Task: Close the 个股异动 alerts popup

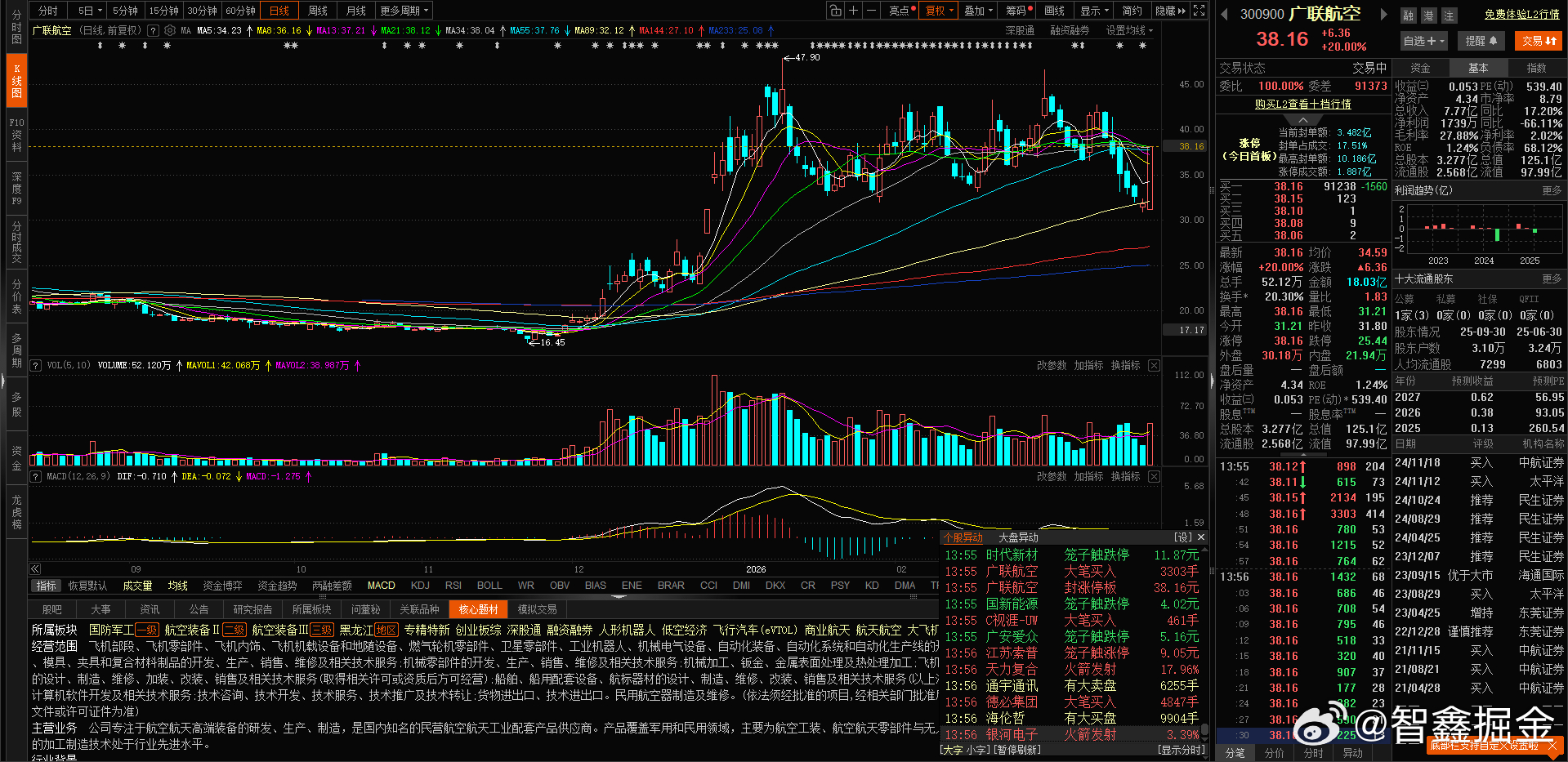Action: click(1201, 537)
